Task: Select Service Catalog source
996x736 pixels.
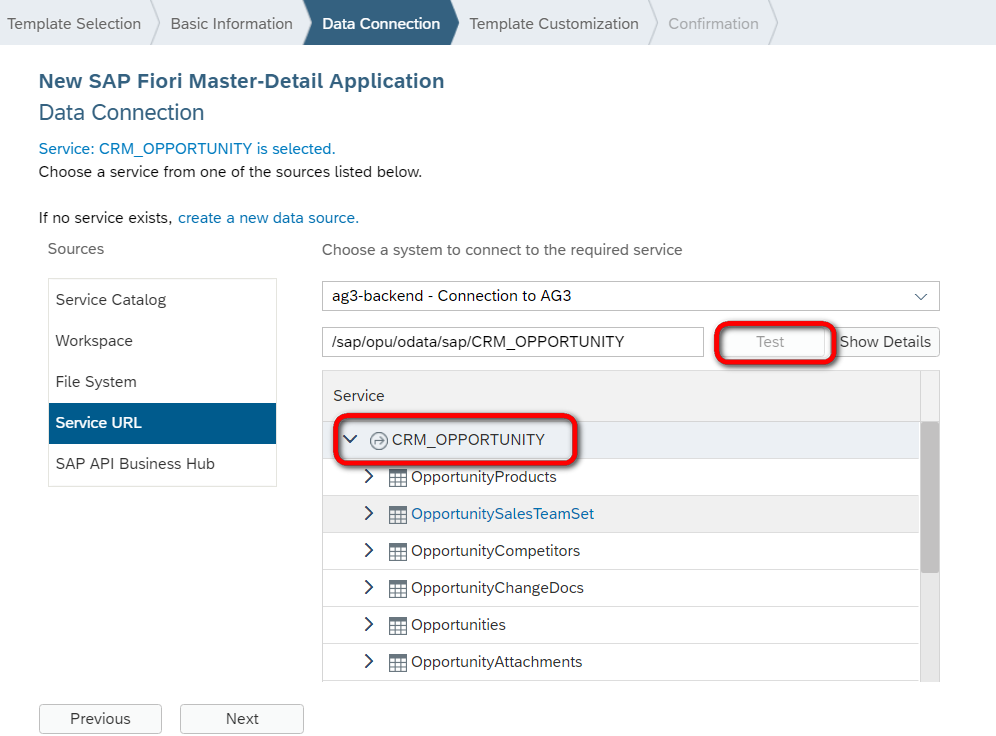Action: [x=162, y=300]
